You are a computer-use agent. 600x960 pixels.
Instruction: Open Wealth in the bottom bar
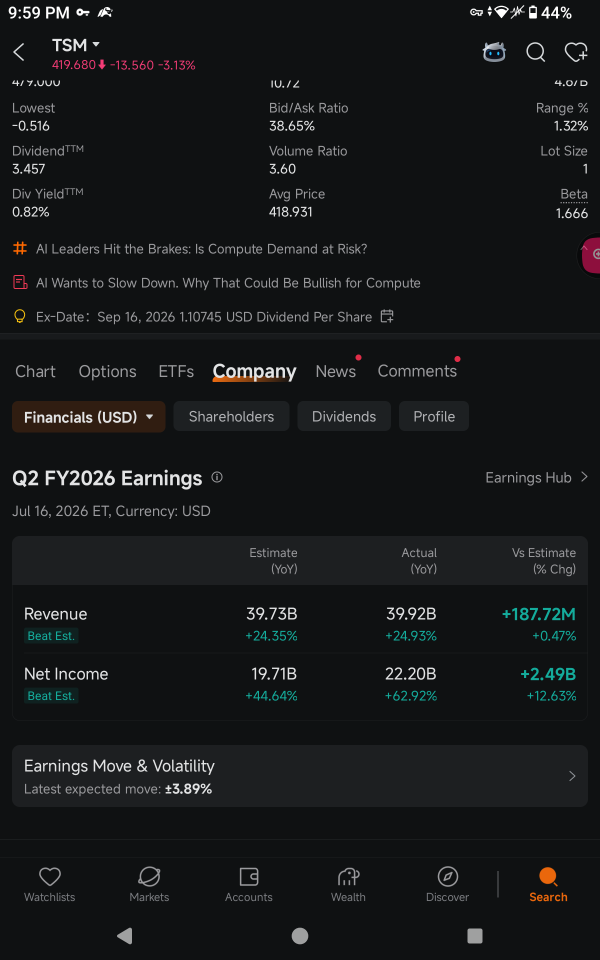[x=348, y=885]
